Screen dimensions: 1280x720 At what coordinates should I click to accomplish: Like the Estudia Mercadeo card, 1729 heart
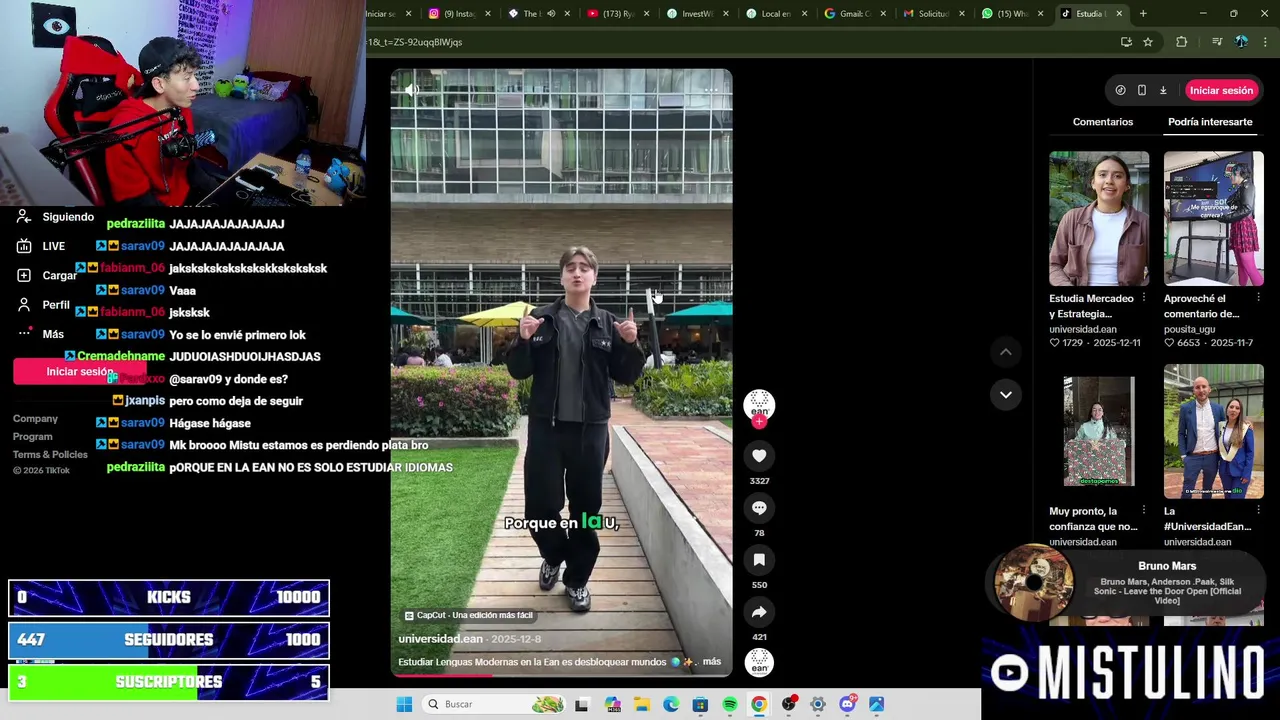click(x=1054, y=343)
